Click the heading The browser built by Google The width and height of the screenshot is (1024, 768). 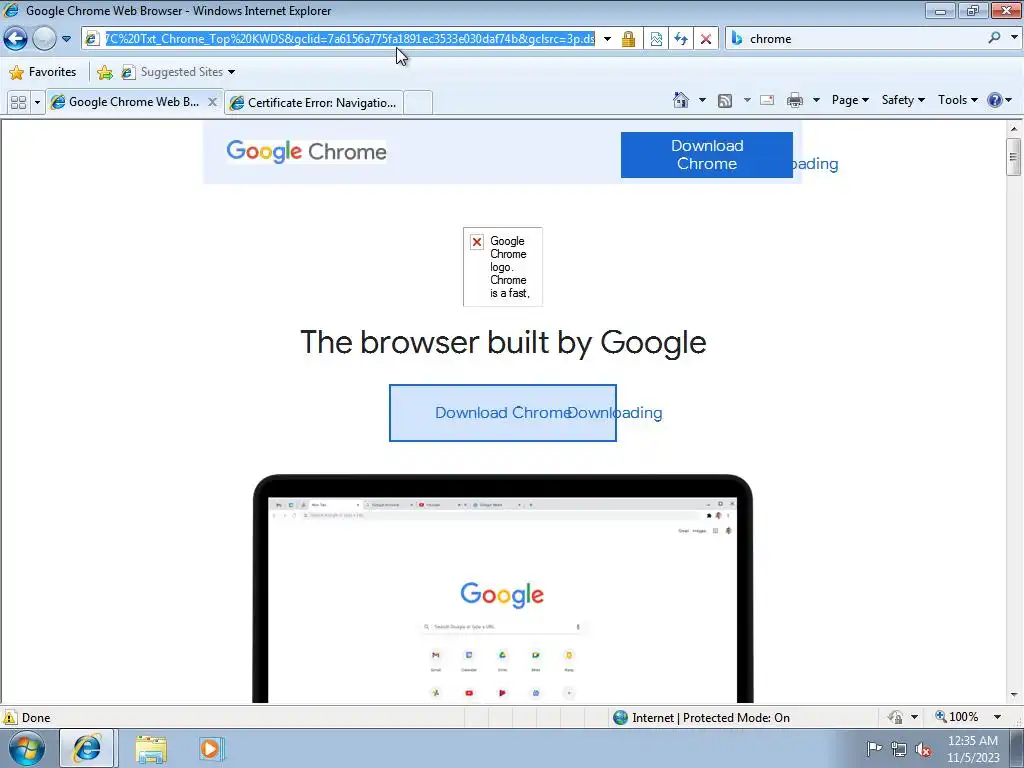click(503, 342)
